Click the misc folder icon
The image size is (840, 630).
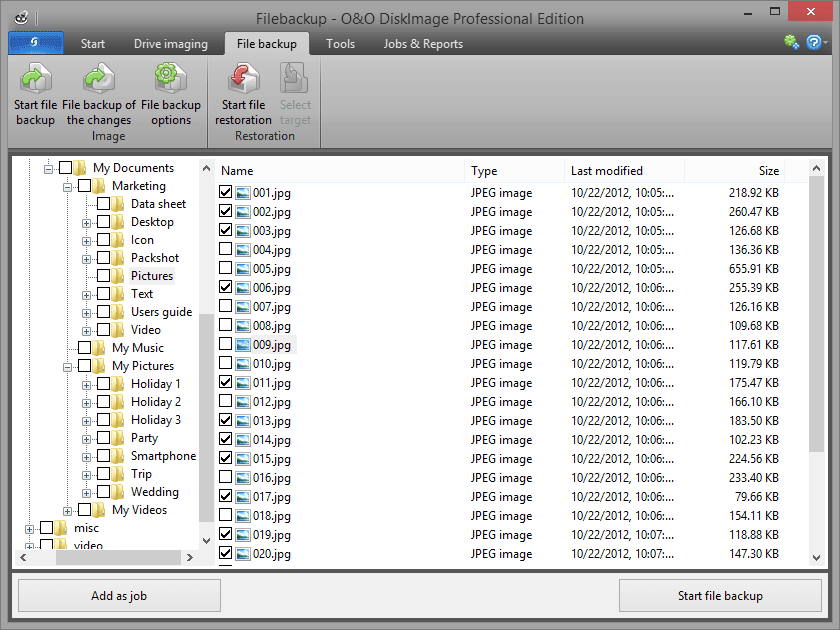pos(61,528)
